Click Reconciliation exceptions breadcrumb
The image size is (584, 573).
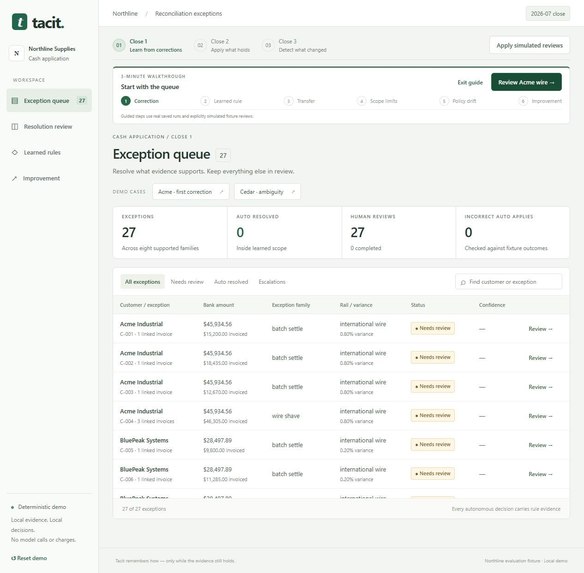click(x=188, y=14)
